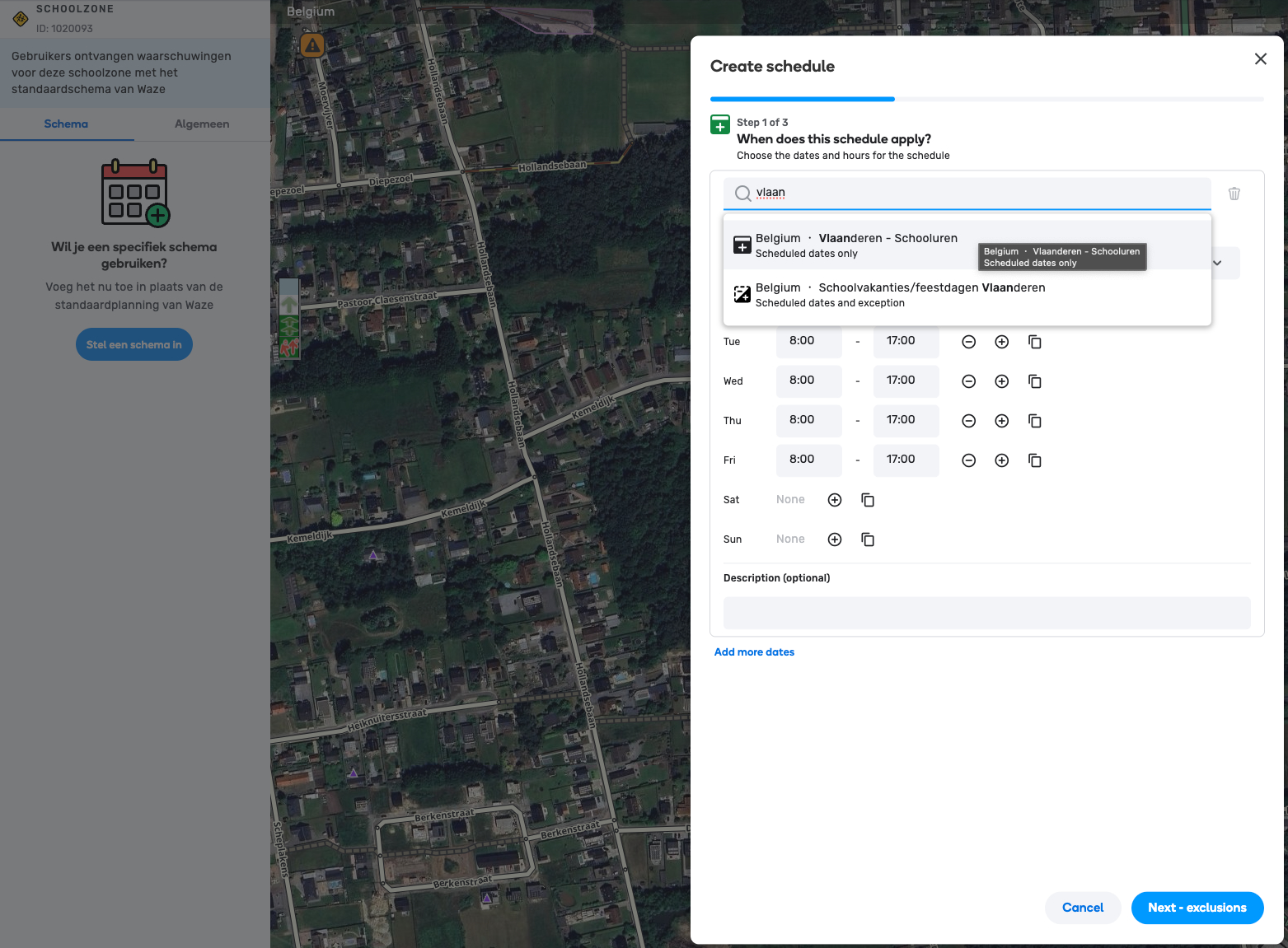The width and height of the screenshot is (1288, 948).
Task: Delete schedule entry with trash icon
Action: coord(1234,194)
